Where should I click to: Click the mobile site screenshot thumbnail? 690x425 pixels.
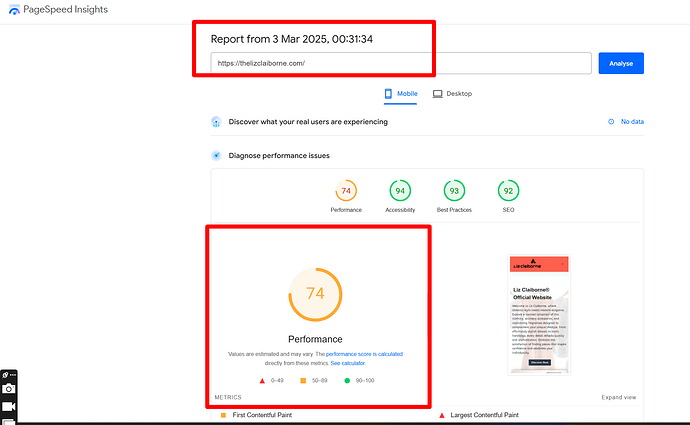pyautogui.click(x=539, y=315)
